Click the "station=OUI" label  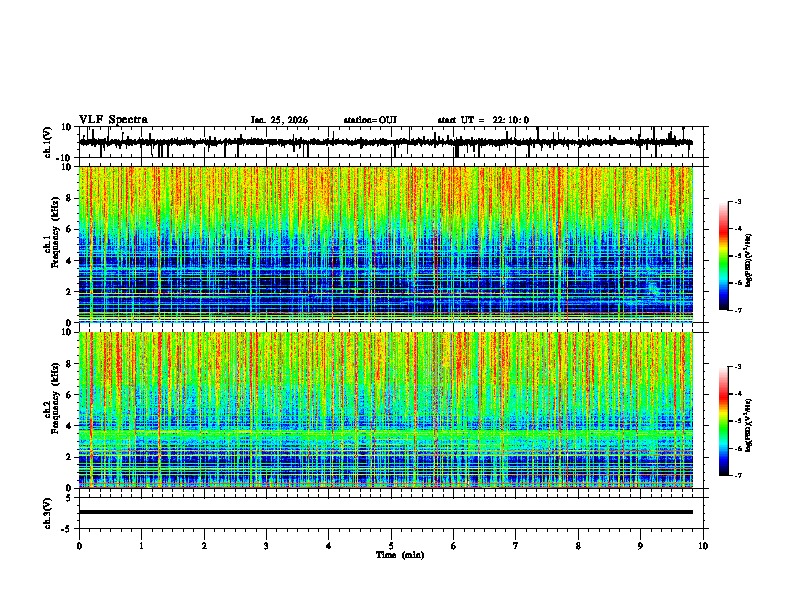click(370, 120)
